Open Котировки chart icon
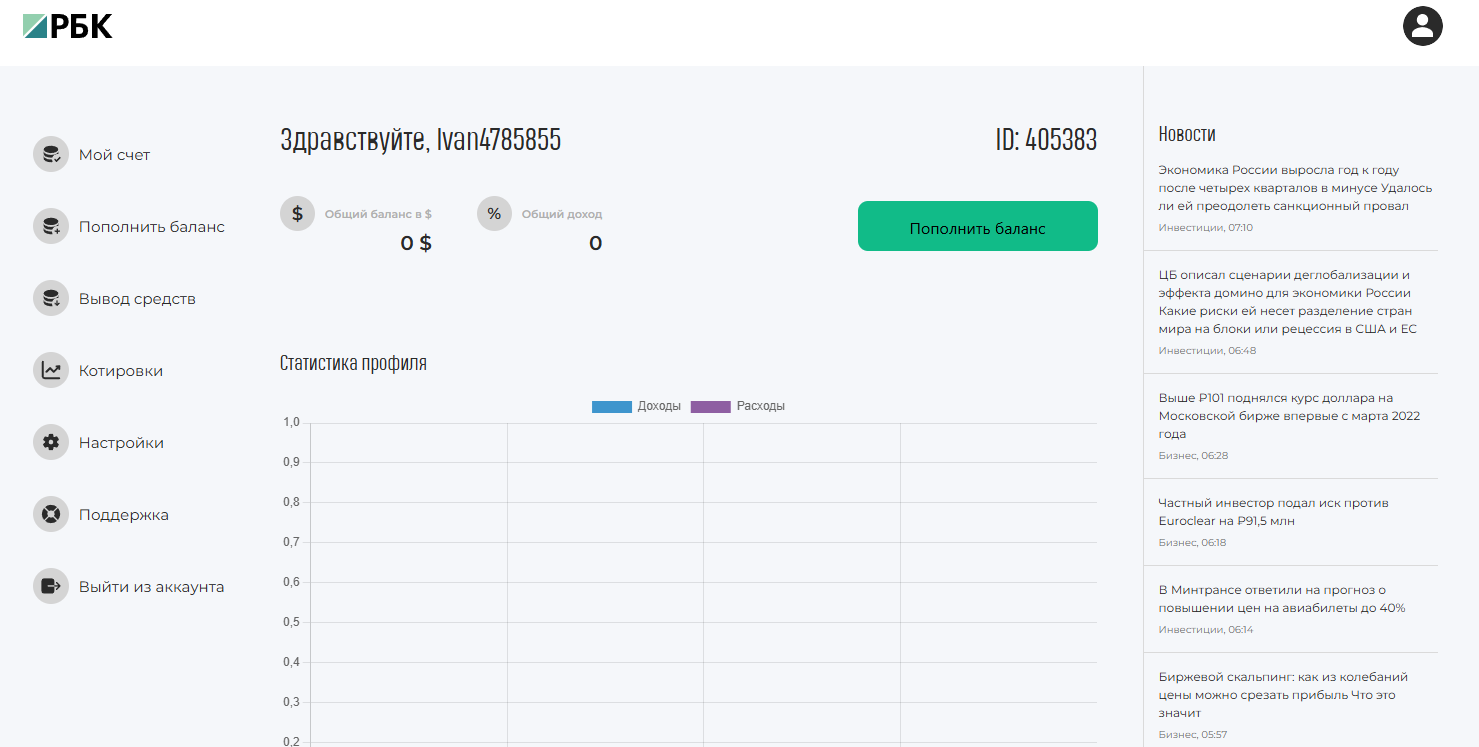Viewport: 1479px width, 747px height. click(51, 371)
